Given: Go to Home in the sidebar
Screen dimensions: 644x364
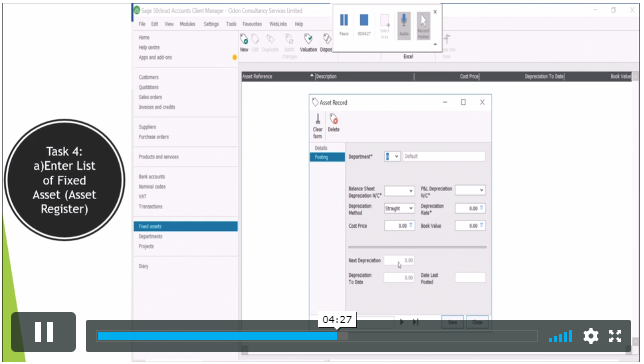Looking at the screenshot, I should (144, 37).
